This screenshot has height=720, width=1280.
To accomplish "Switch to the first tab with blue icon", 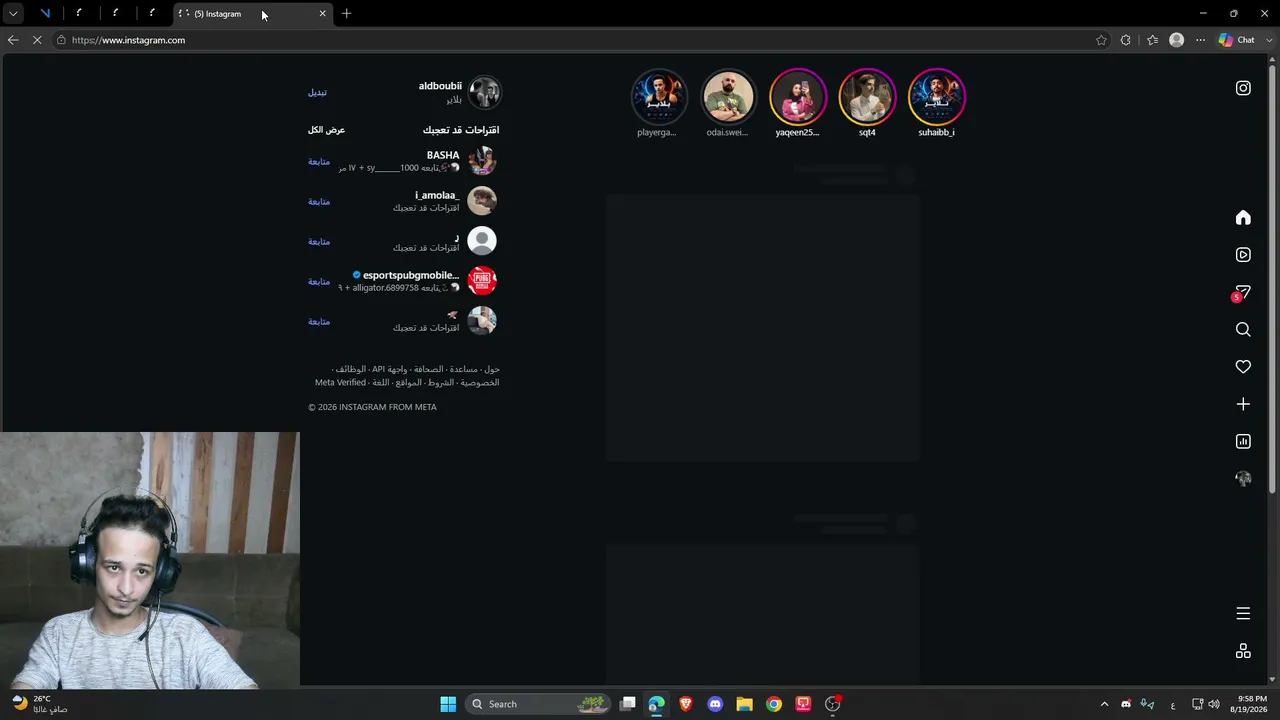I will pos(45,14).
